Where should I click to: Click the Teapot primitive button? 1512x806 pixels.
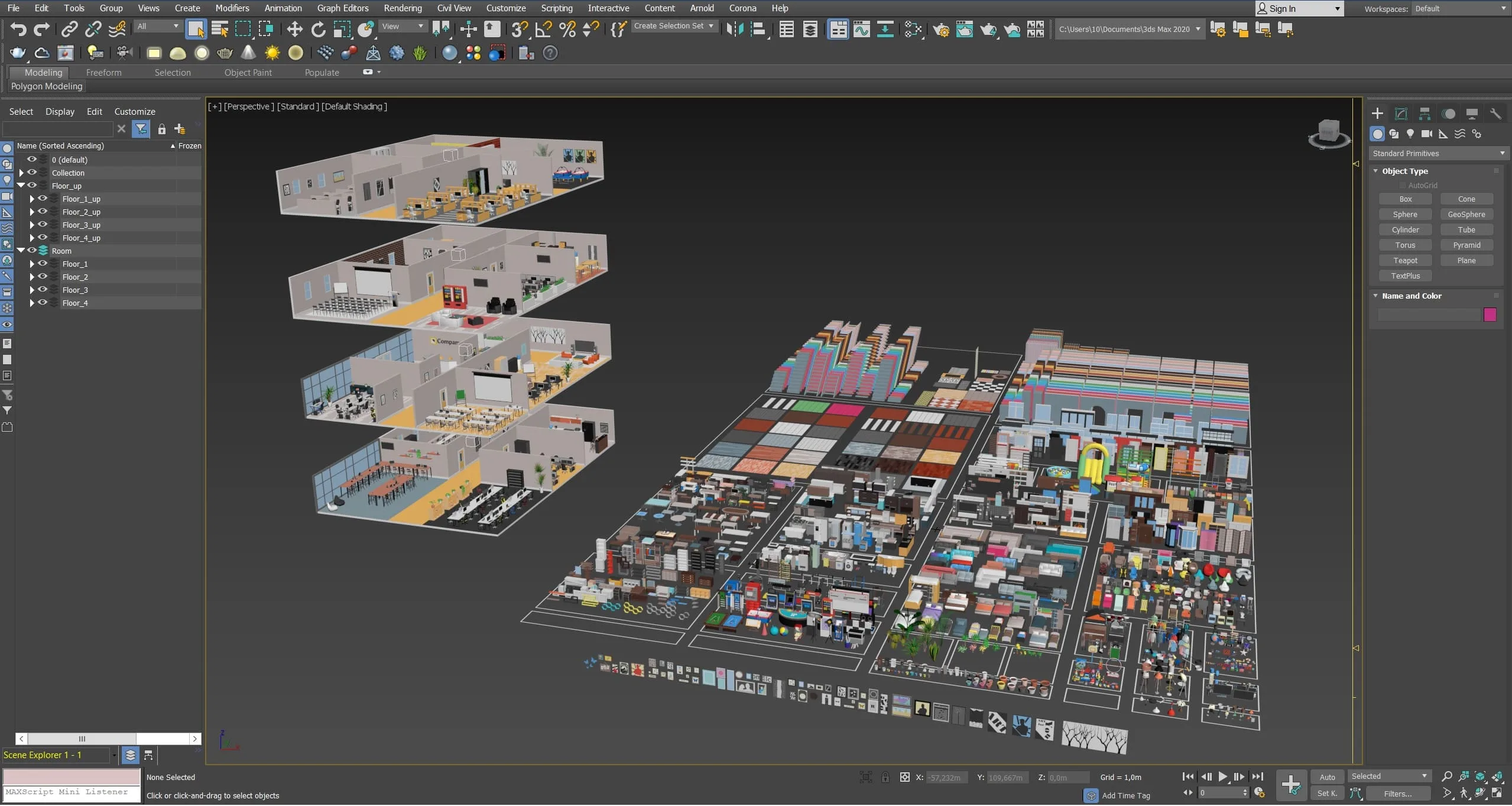(x=1405, y=261)
